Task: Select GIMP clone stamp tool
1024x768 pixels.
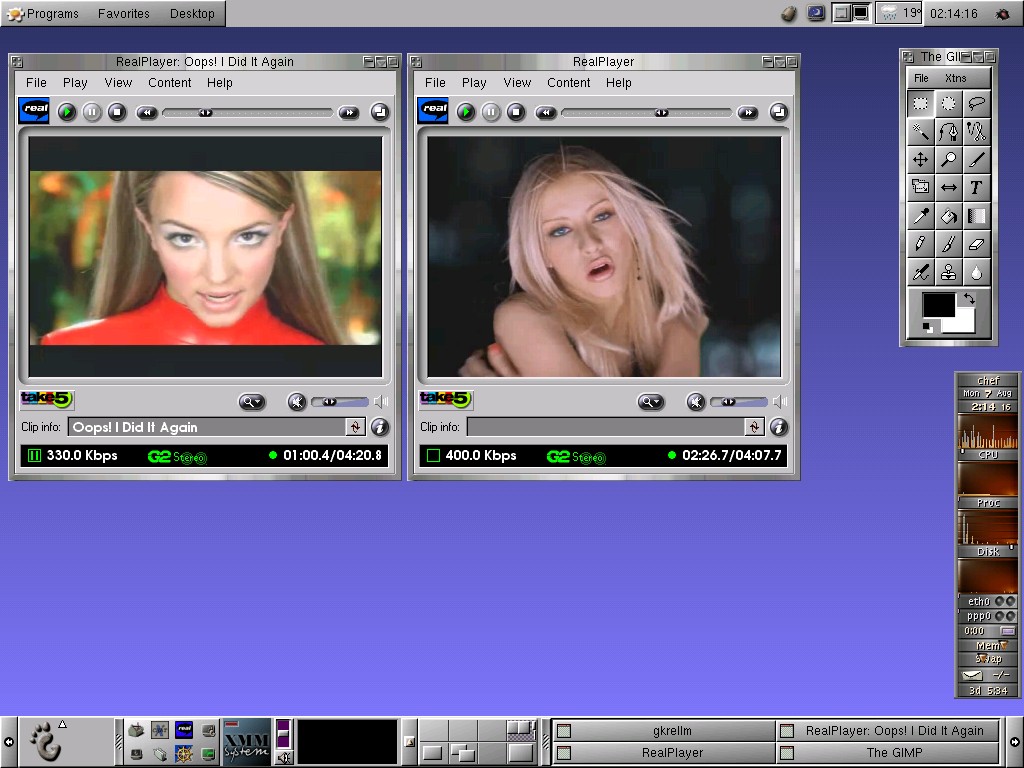Action: [x=948, y=272]
